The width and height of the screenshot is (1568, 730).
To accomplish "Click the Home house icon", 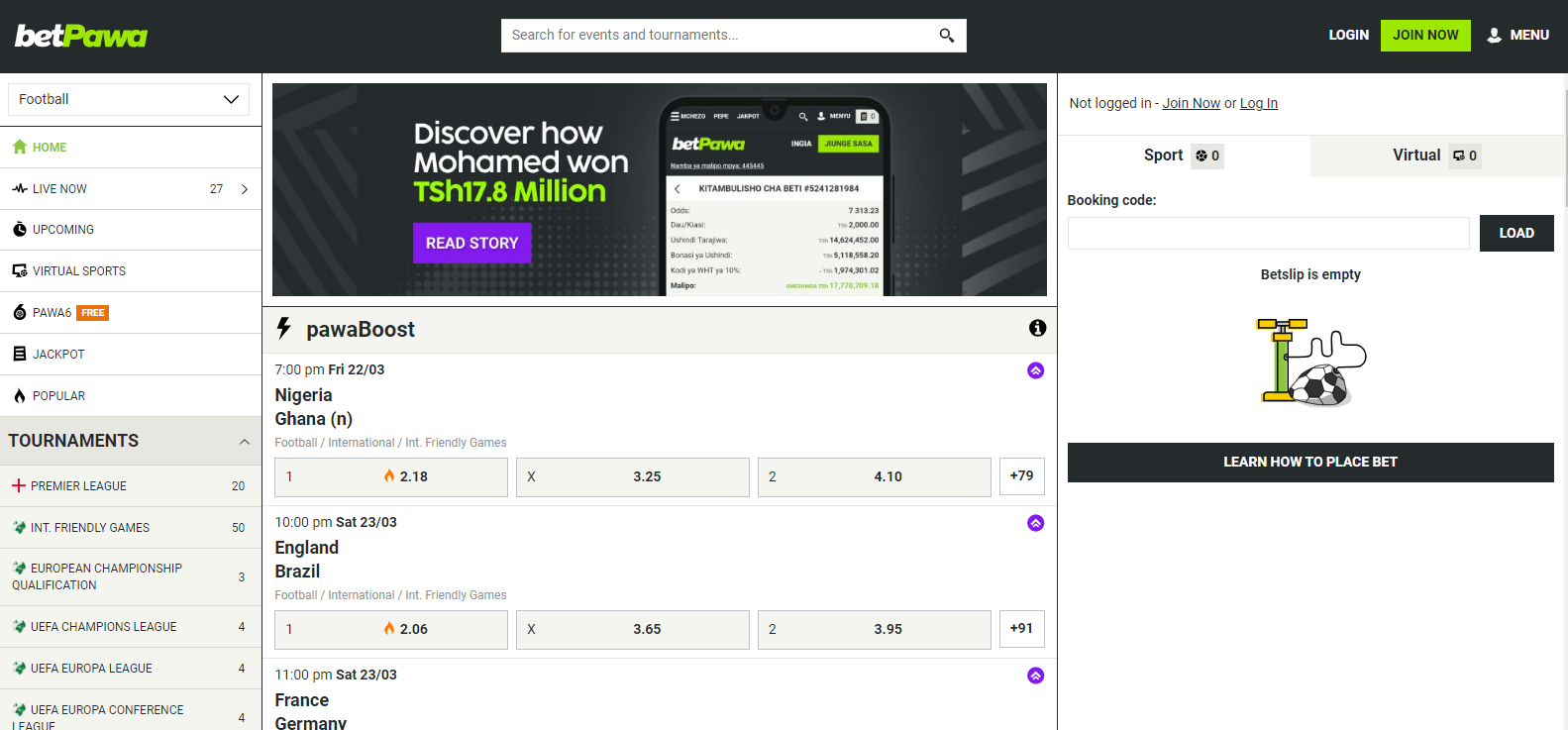I will tap(20, 147).
